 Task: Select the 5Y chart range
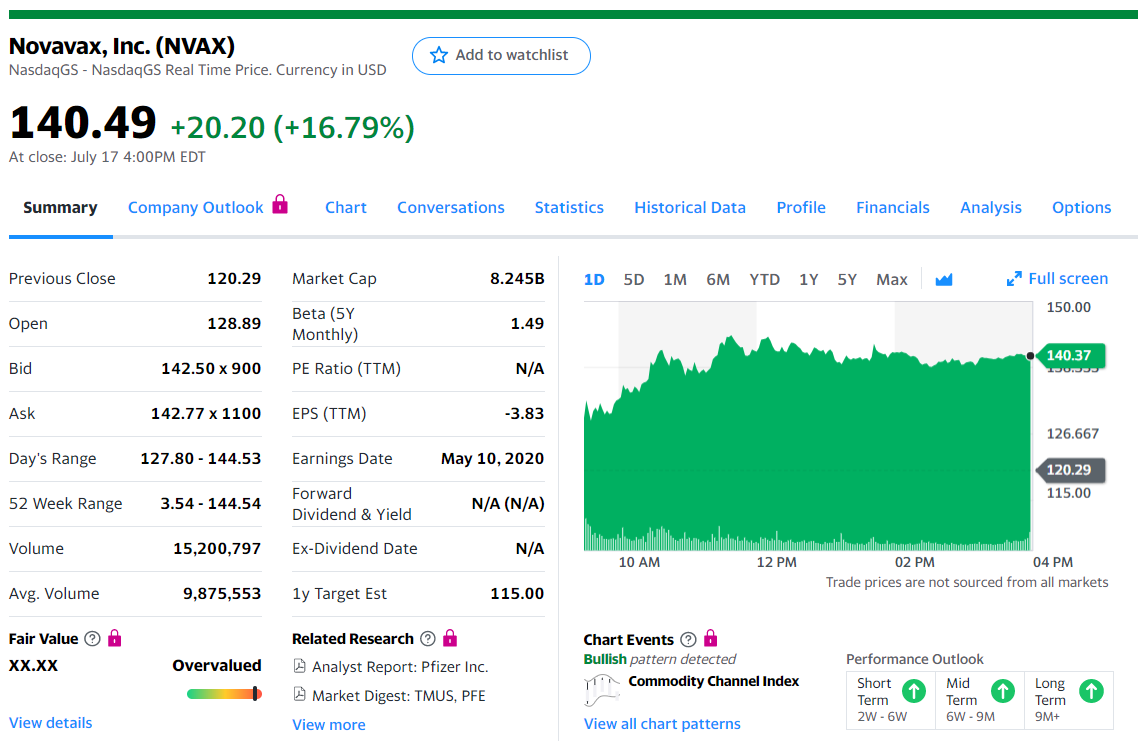coord(847,279)
